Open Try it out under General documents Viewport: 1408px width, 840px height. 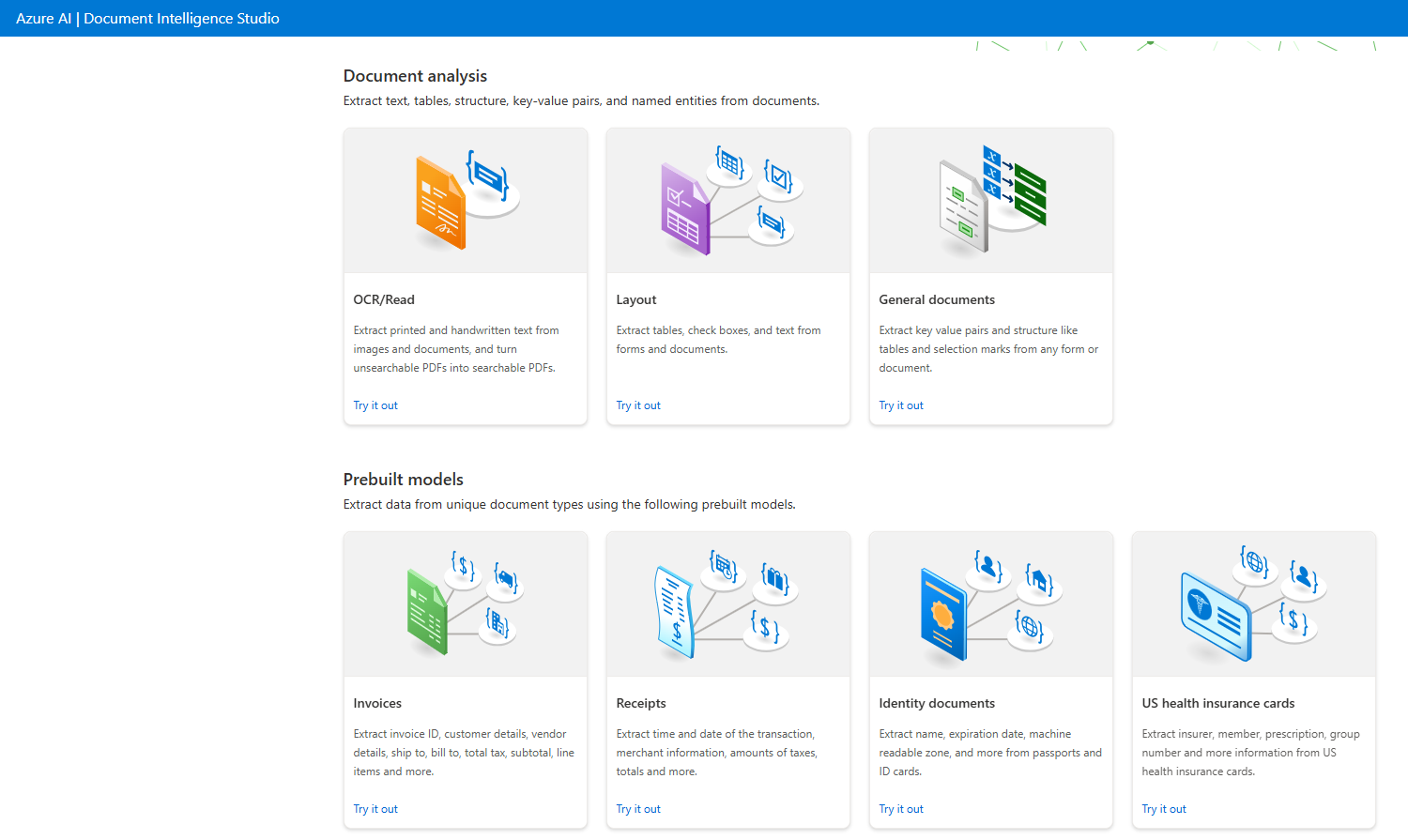click(901, 405)
